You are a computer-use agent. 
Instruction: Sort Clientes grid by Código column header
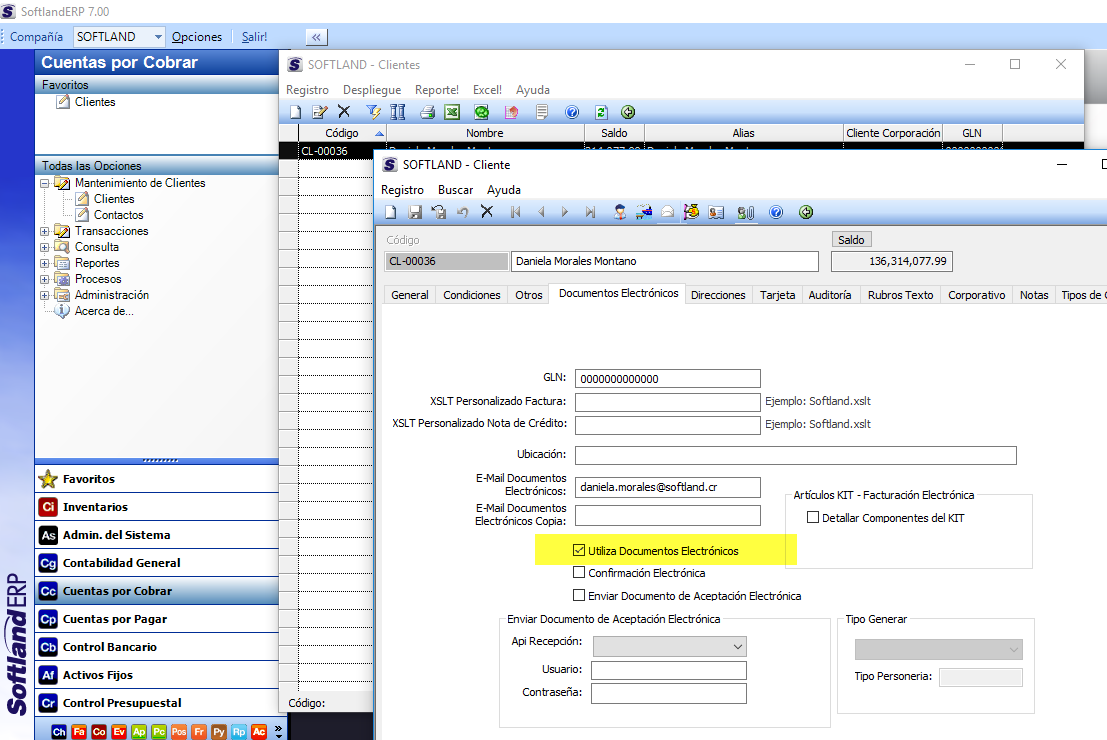point(342,133)
